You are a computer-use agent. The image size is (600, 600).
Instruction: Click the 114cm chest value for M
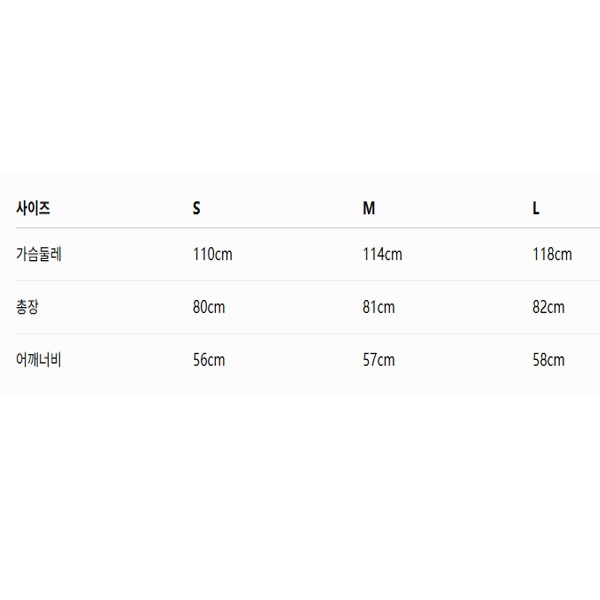click(x=382, y=254)
